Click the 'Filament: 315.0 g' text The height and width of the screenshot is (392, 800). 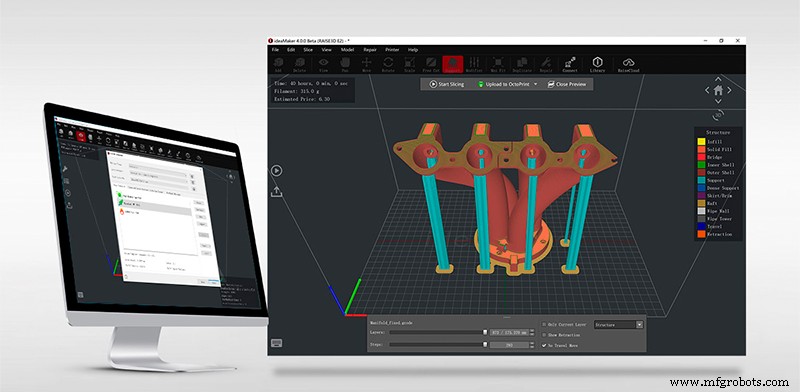[297, 91]
